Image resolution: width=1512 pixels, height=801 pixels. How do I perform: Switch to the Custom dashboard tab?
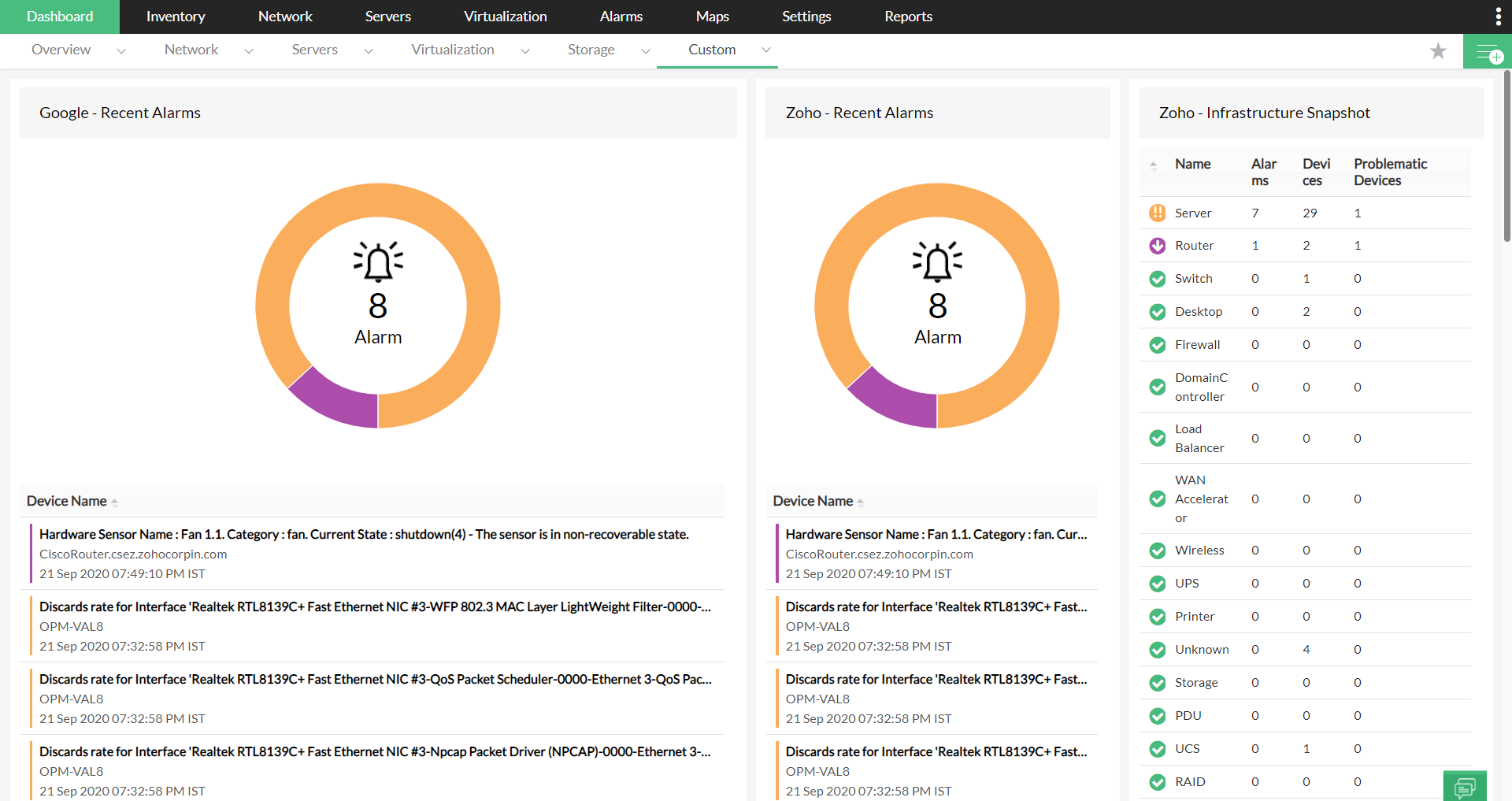pos(712,49)
